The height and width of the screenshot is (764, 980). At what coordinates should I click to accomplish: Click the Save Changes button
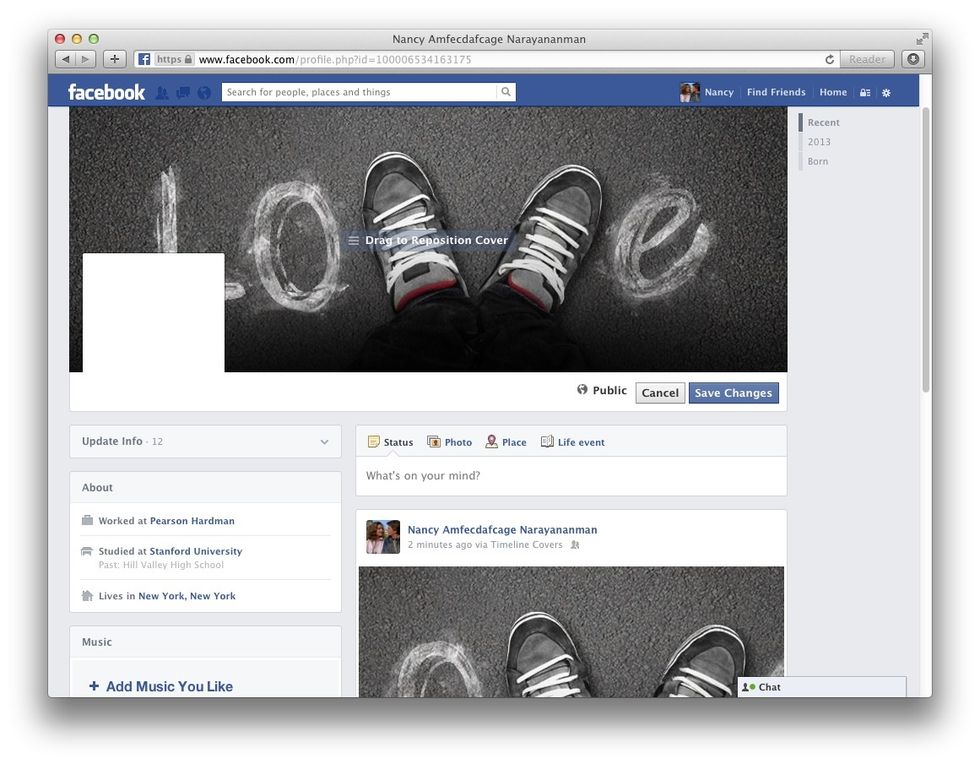(x=733, y=393)
